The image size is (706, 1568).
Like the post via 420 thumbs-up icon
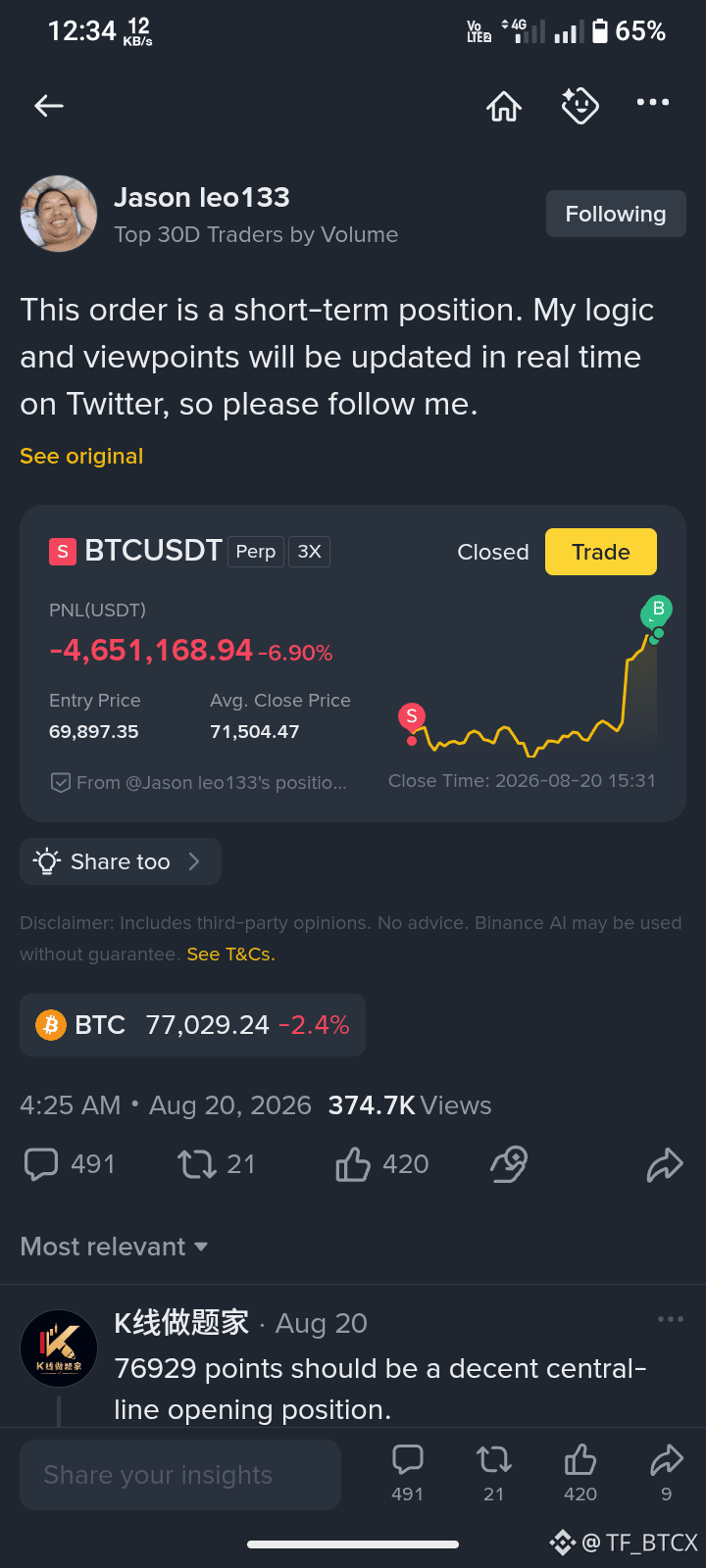[x=353, y=1164]
